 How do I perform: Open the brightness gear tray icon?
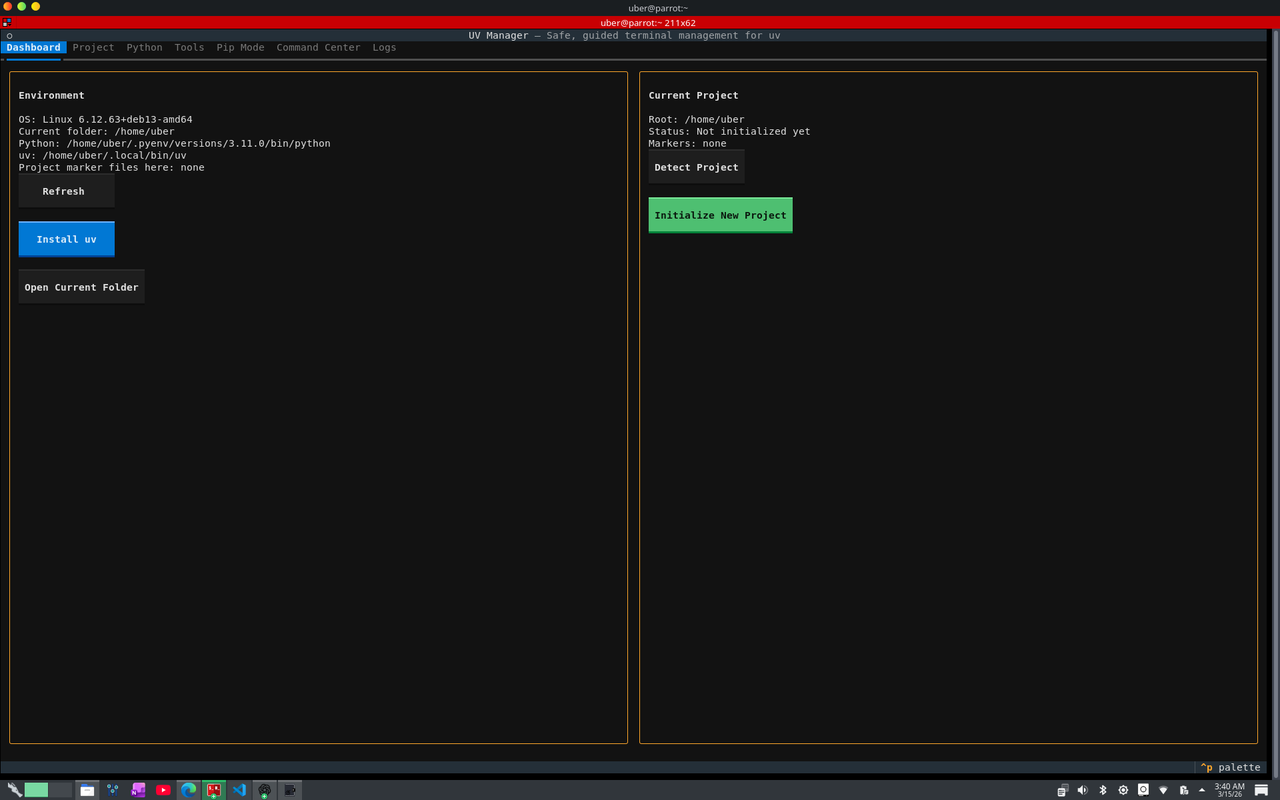click(x=1123, y=790)
